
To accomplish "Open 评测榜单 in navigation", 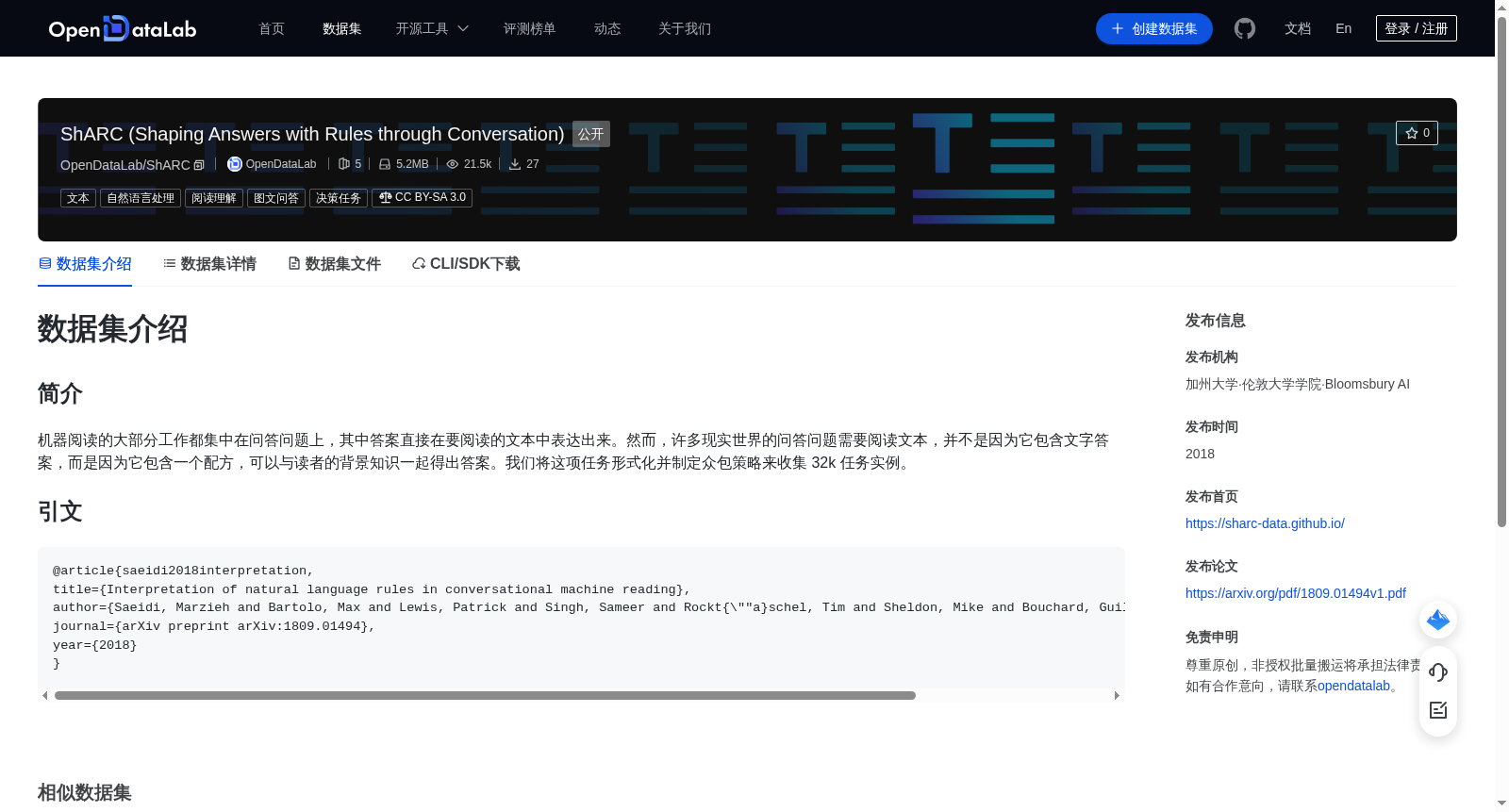I will pyautogui.click(x=530, y=28).
